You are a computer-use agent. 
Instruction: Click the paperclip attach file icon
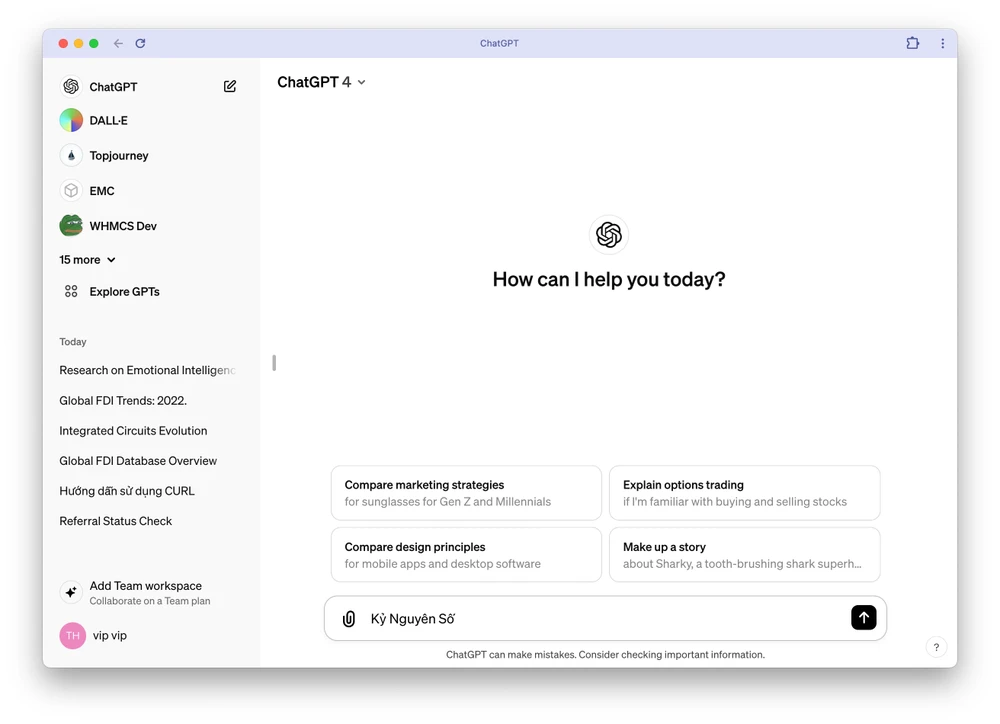click(x=349, y=619)
